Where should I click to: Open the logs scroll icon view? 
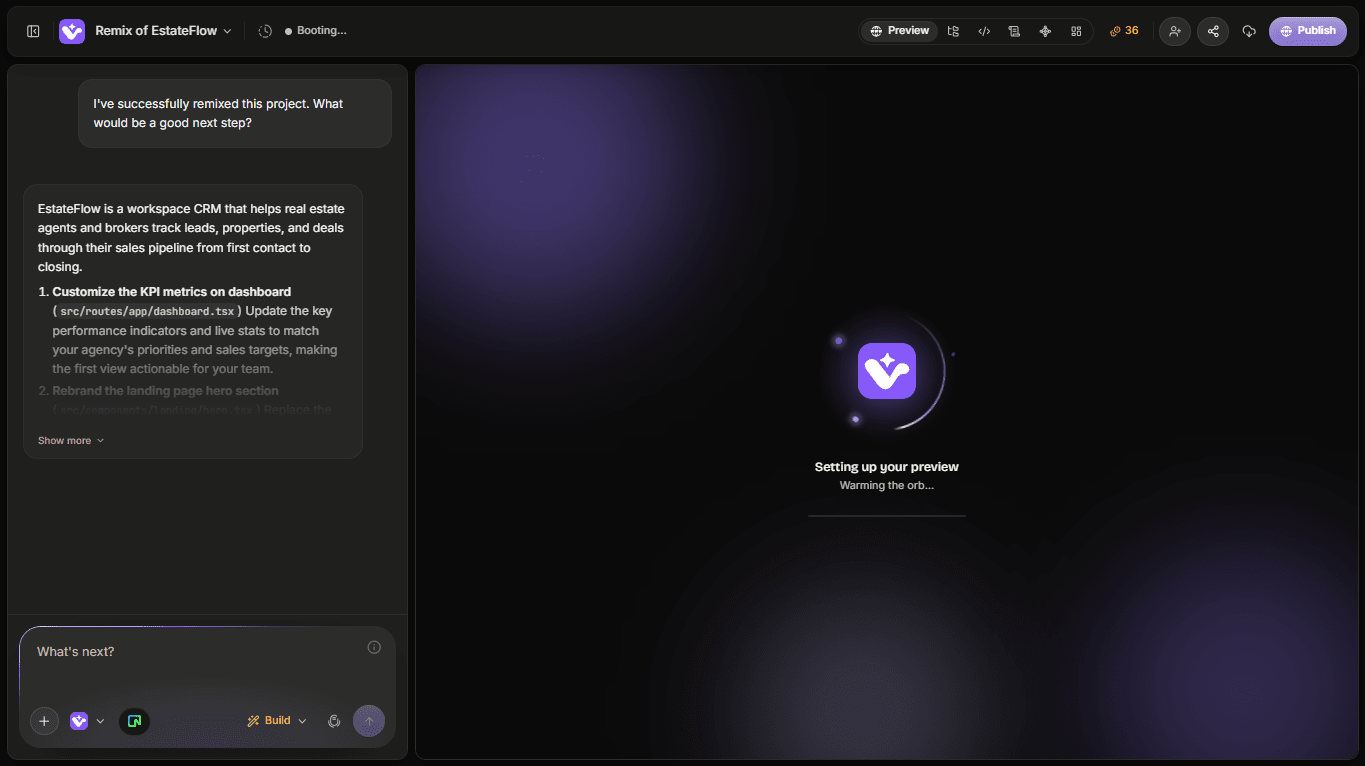(1014, 31)
